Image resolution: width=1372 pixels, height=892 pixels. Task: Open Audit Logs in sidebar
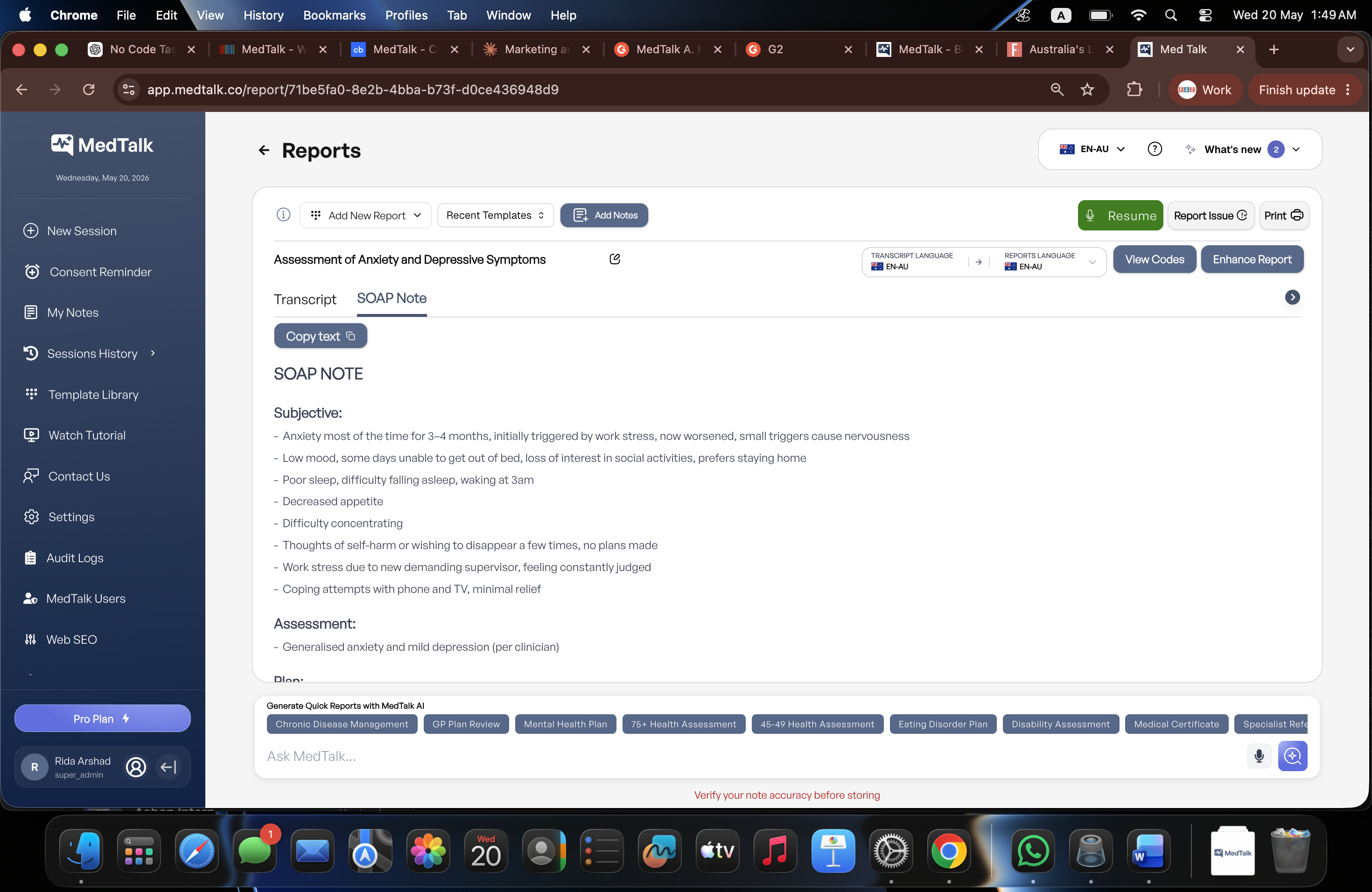(63, 558)
